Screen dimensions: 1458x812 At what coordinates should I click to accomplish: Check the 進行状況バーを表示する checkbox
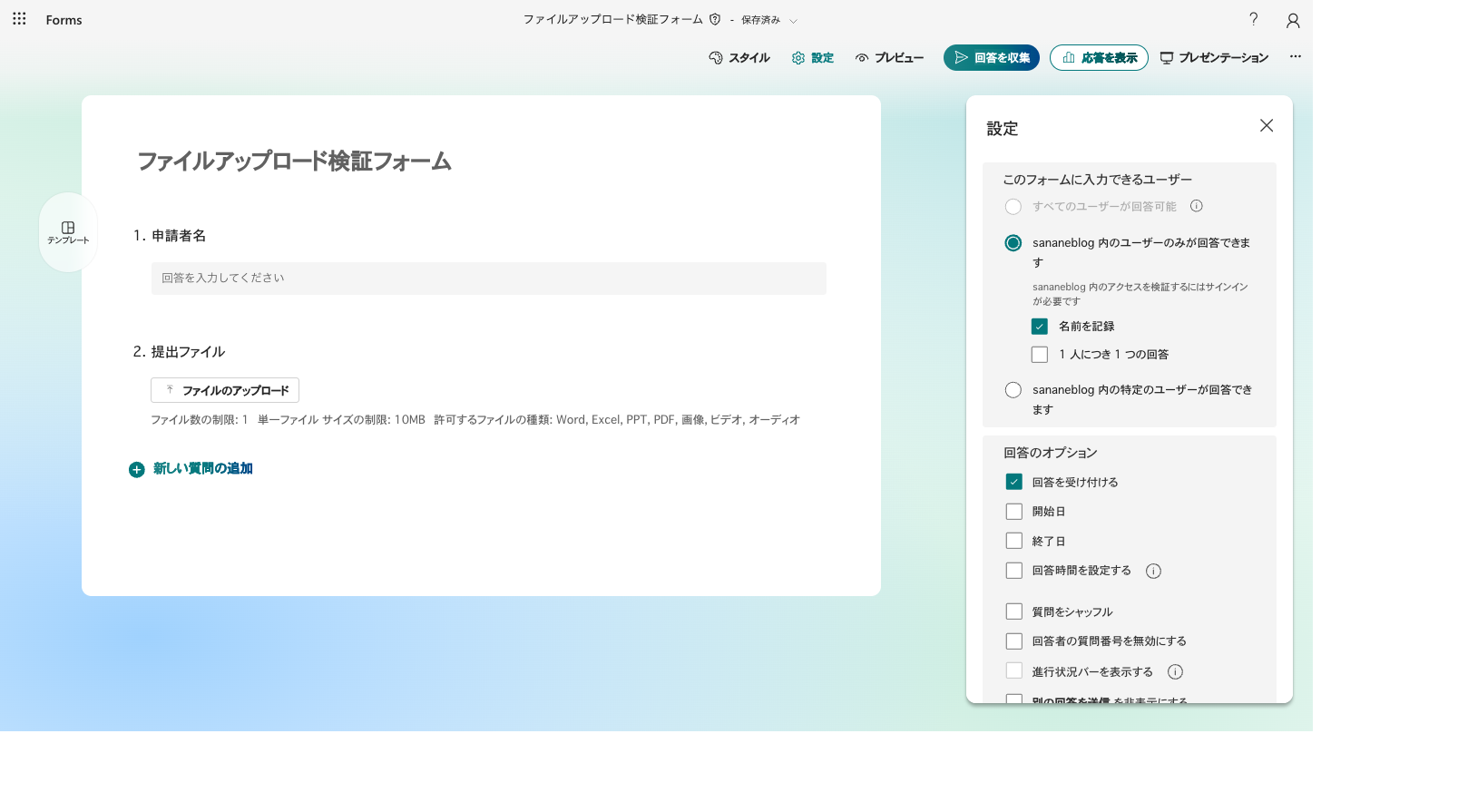coord(1014,671)
